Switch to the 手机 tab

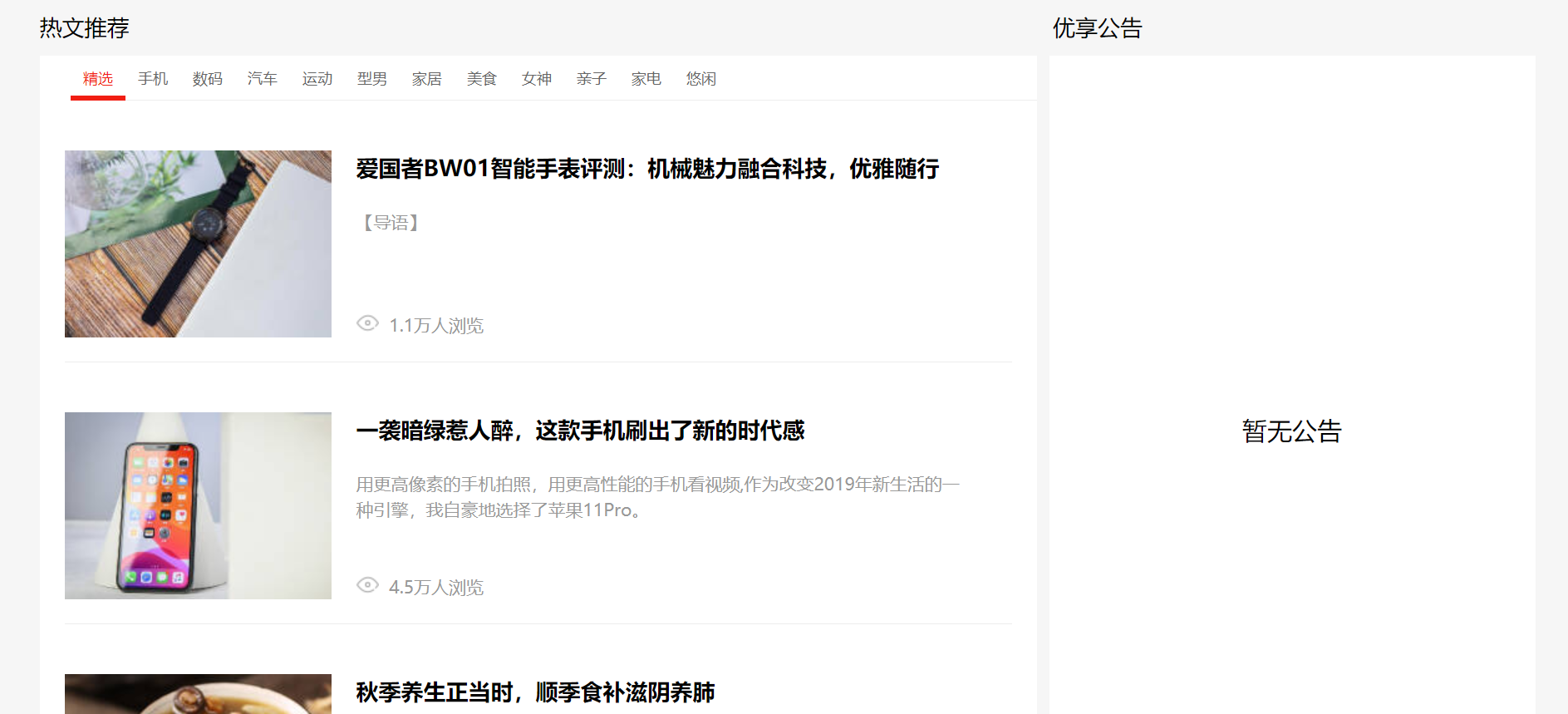pos(153,79)
